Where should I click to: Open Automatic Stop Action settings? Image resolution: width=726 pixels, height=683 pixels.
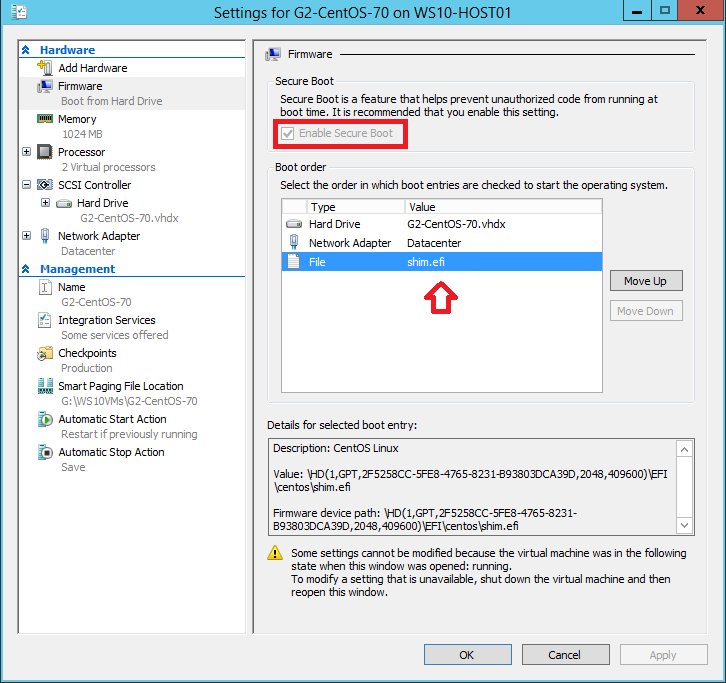pyautogui.click(x=111, y=452)
